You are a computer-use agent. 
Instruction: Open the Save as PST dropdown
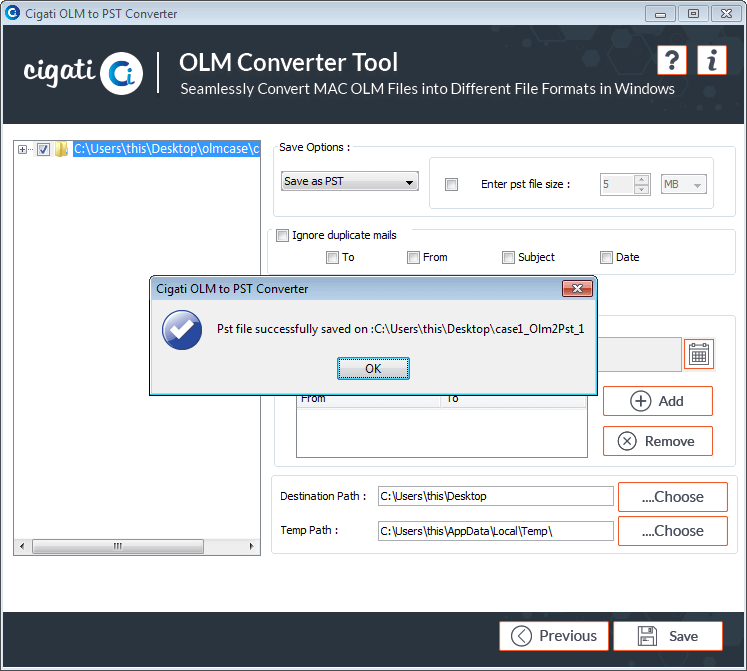[x=350, y=181]
